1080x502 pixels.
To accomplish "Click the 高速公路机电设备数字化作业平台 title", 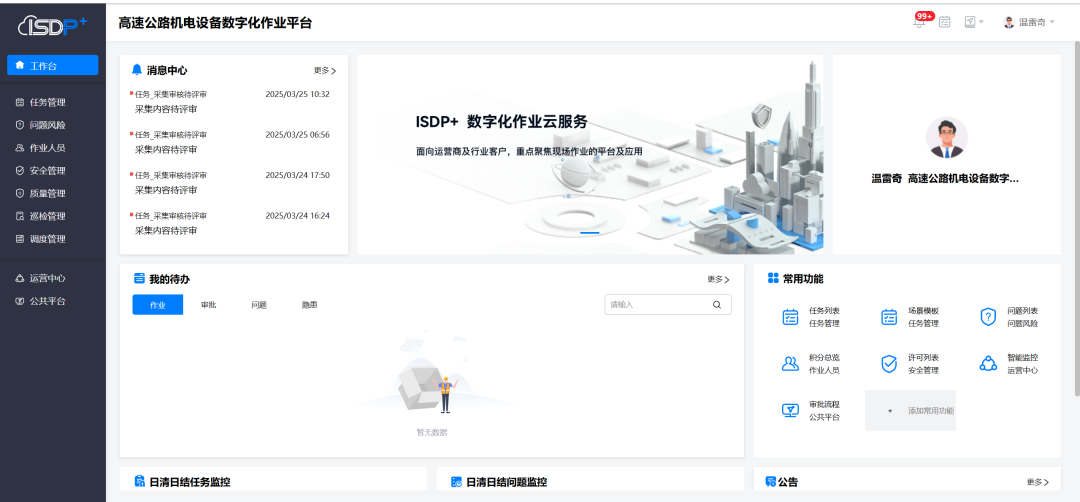I will click(x=215, y=23).
